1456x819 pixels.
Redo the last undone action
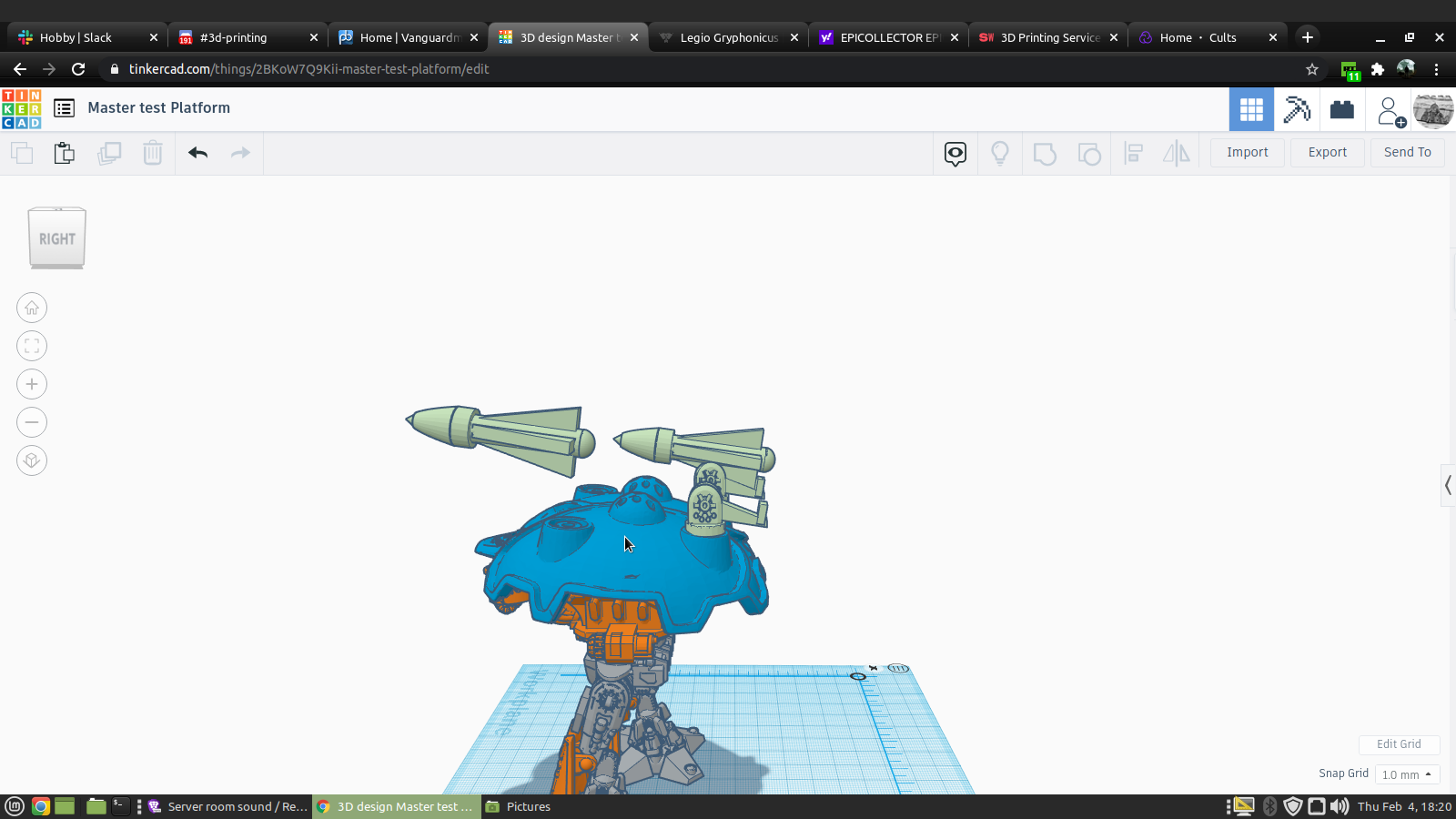(x=240, y=153)
